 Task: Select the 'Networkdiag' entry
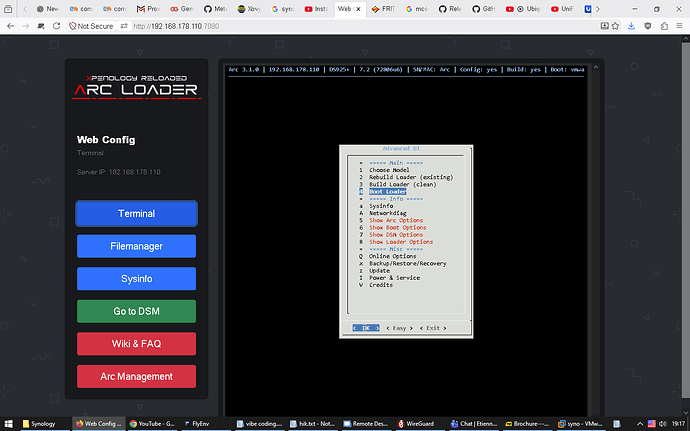[388, 213]
